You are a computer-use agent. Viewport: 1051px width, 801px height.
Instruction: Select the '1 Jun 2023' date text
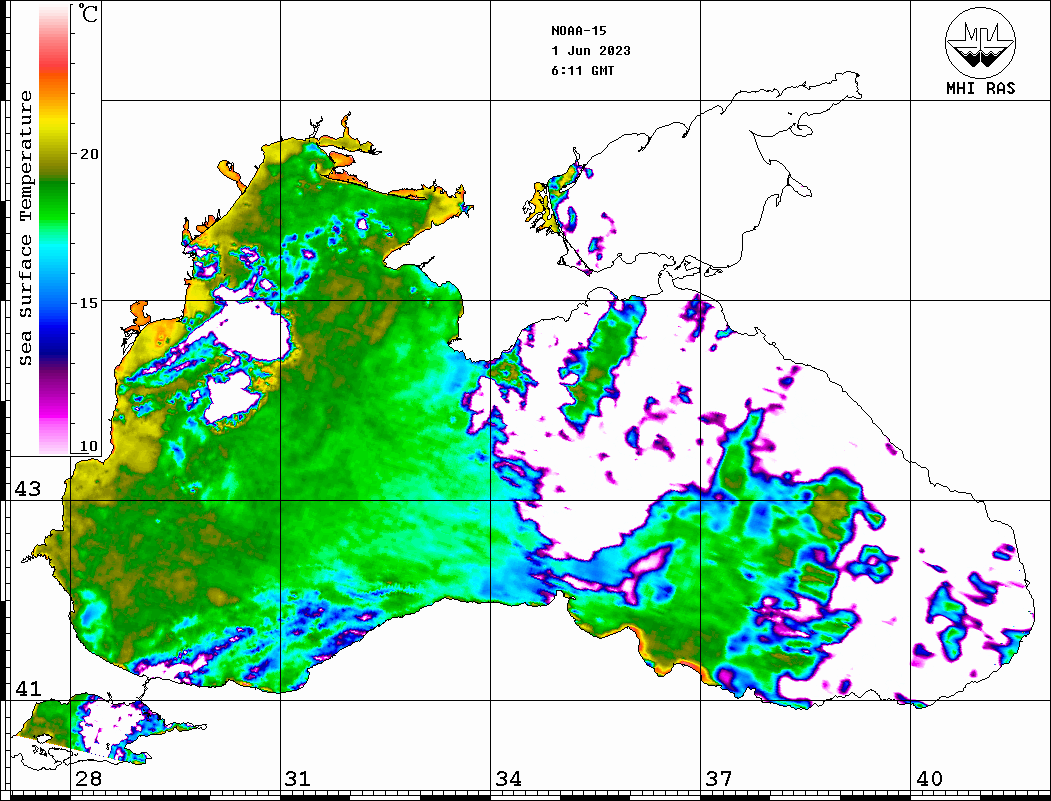591,51
